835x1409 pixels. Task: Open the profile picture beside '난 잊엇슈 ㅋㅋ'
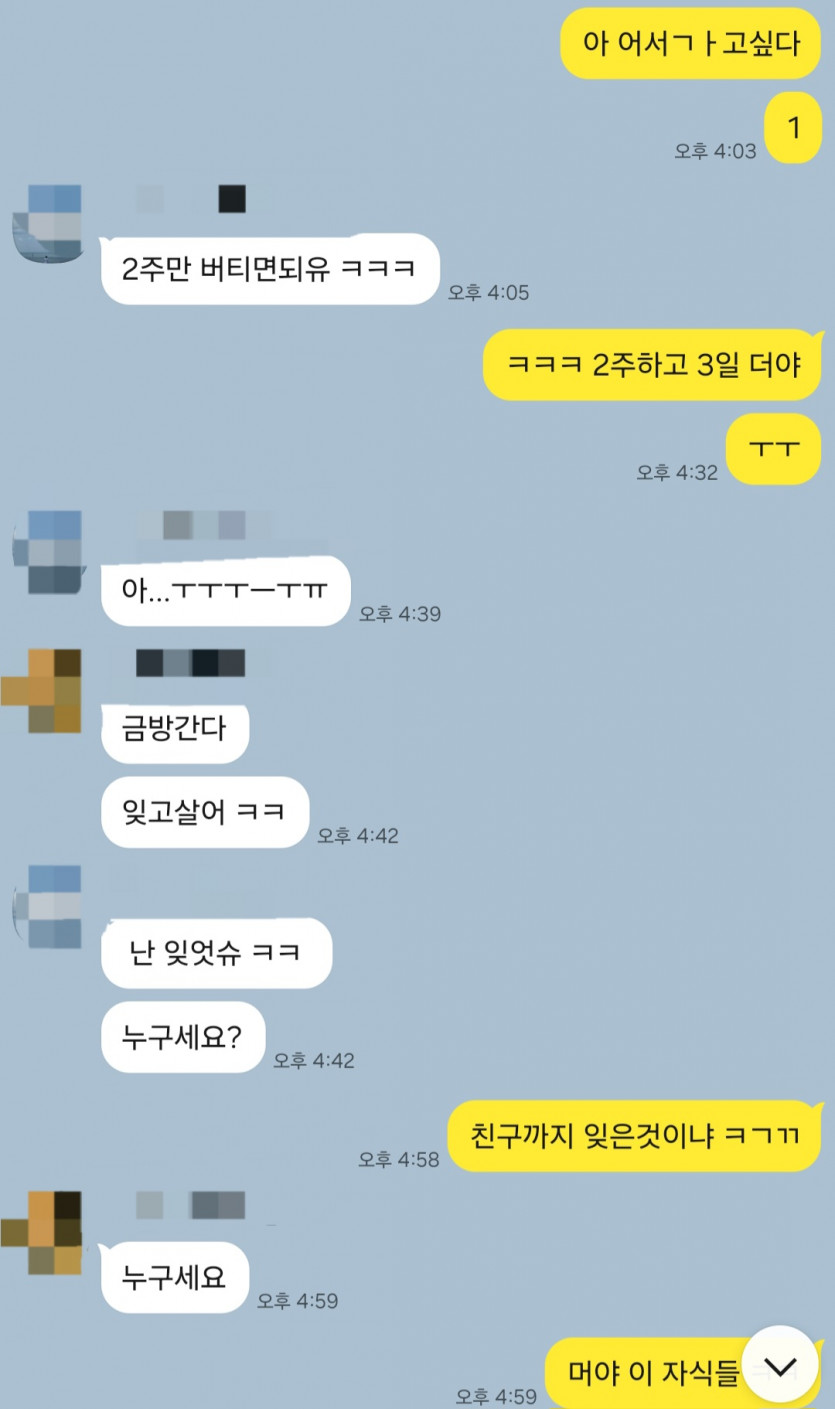[x=48, y=907]
